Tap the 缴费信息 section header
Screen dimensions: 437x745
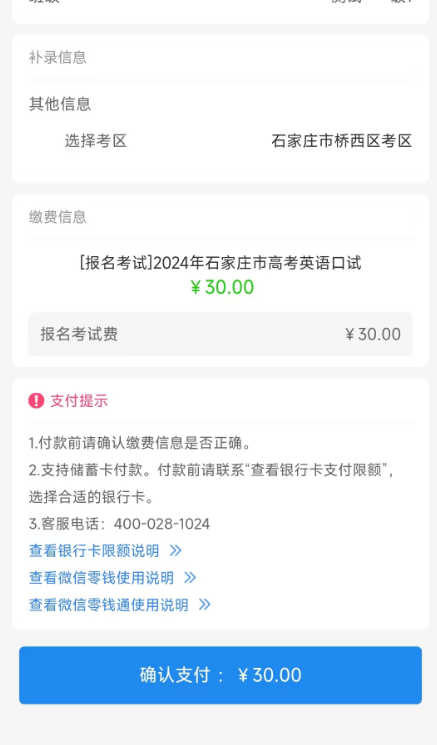click(x=57, y=217)
